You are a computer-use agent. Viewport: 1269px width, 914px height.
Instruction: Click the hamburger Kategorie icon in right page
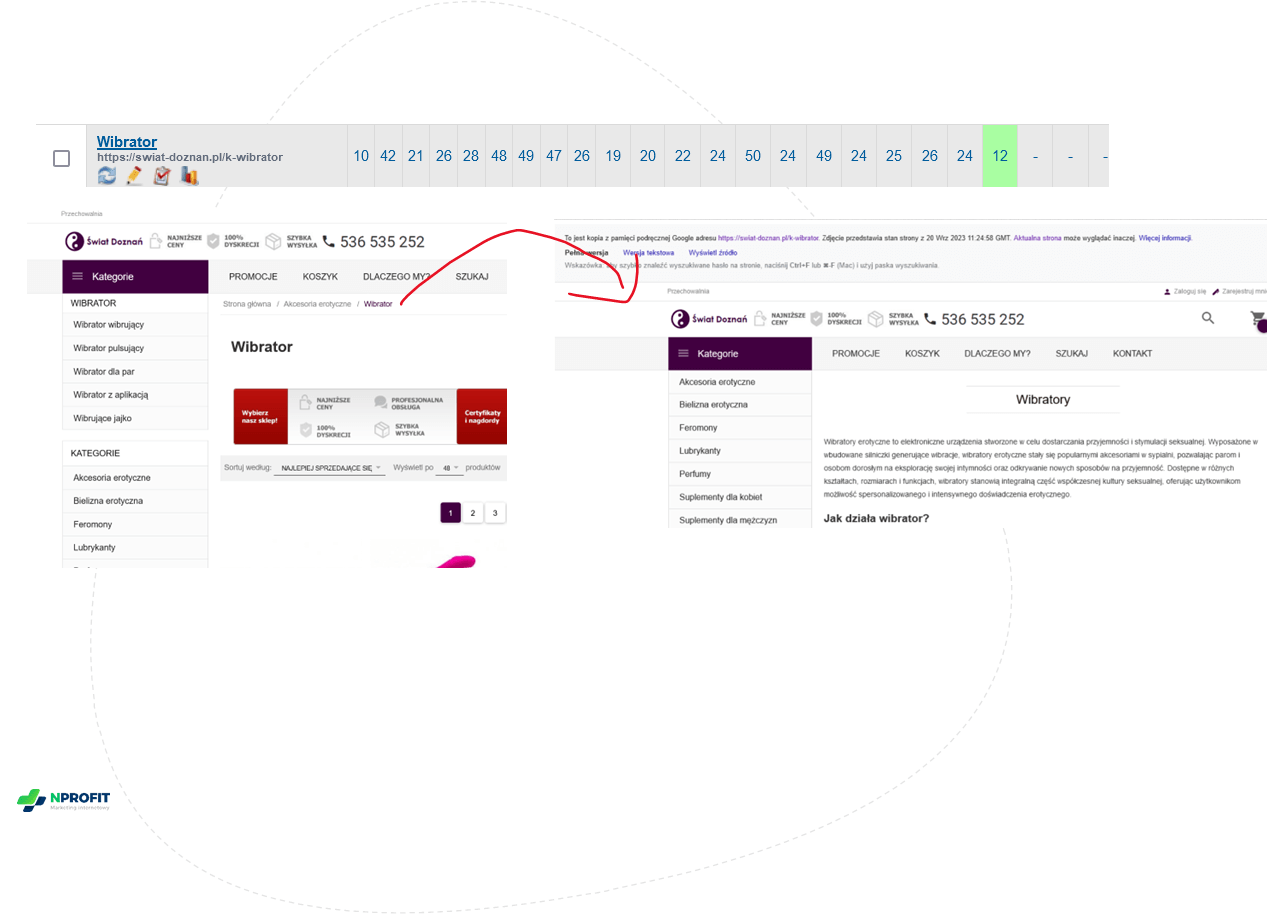click(x=684, y=354)
